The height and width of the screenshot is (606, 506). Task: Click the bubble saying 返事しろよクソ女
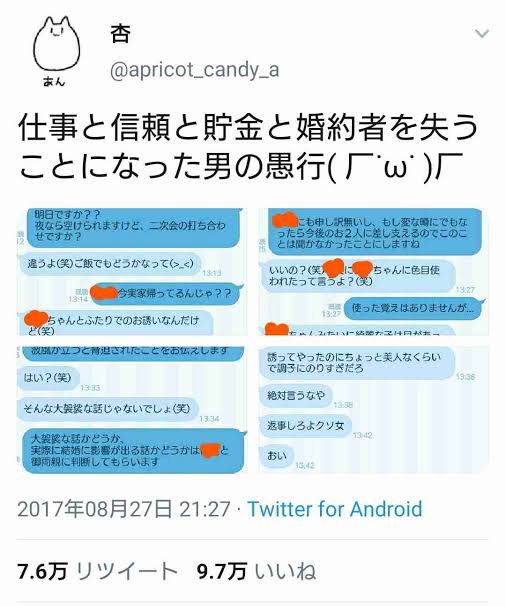[x=305, y=426]
